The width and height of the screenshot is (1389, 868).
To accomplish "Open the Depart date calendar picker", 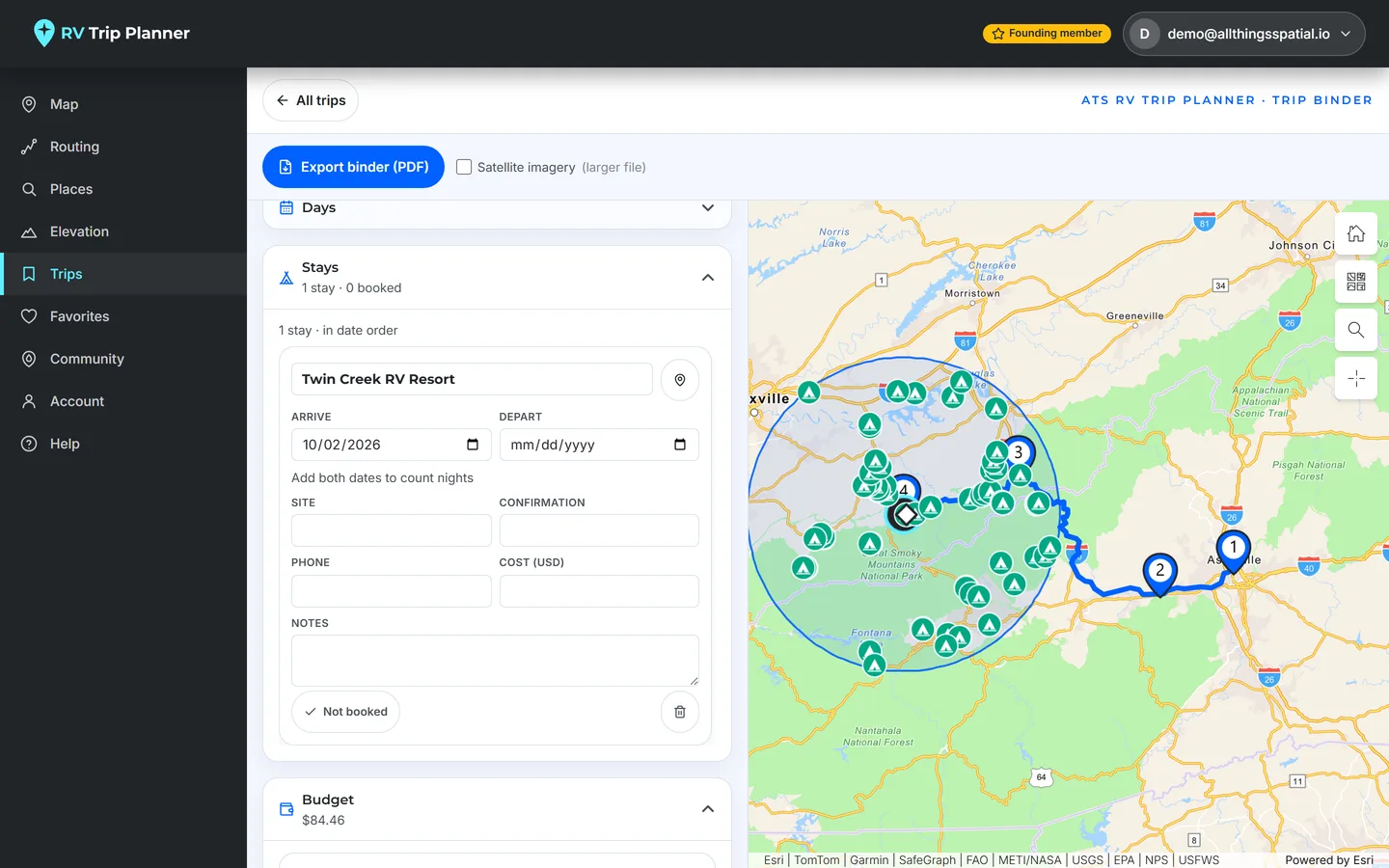I will [x=680, y=445].
